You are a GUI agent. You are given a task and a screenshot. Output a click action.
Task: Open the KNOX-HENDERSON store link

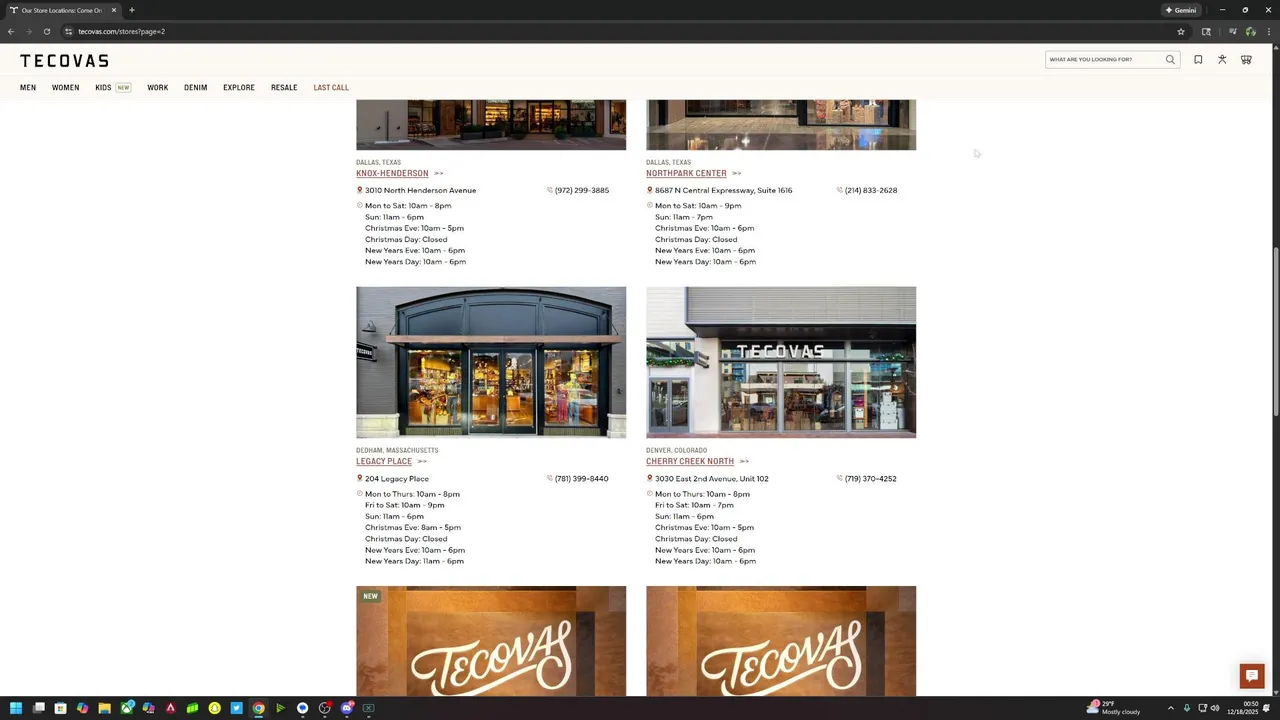click(392, 173)
